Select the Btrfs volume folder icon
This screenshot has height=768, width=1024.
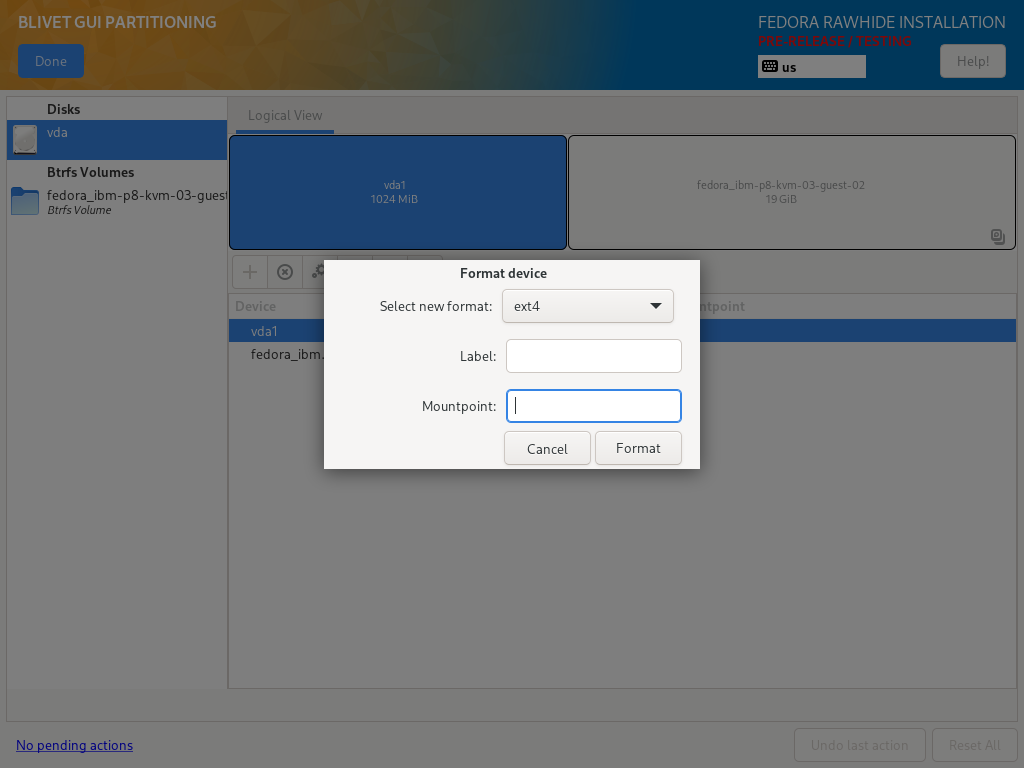click(25, 201)
